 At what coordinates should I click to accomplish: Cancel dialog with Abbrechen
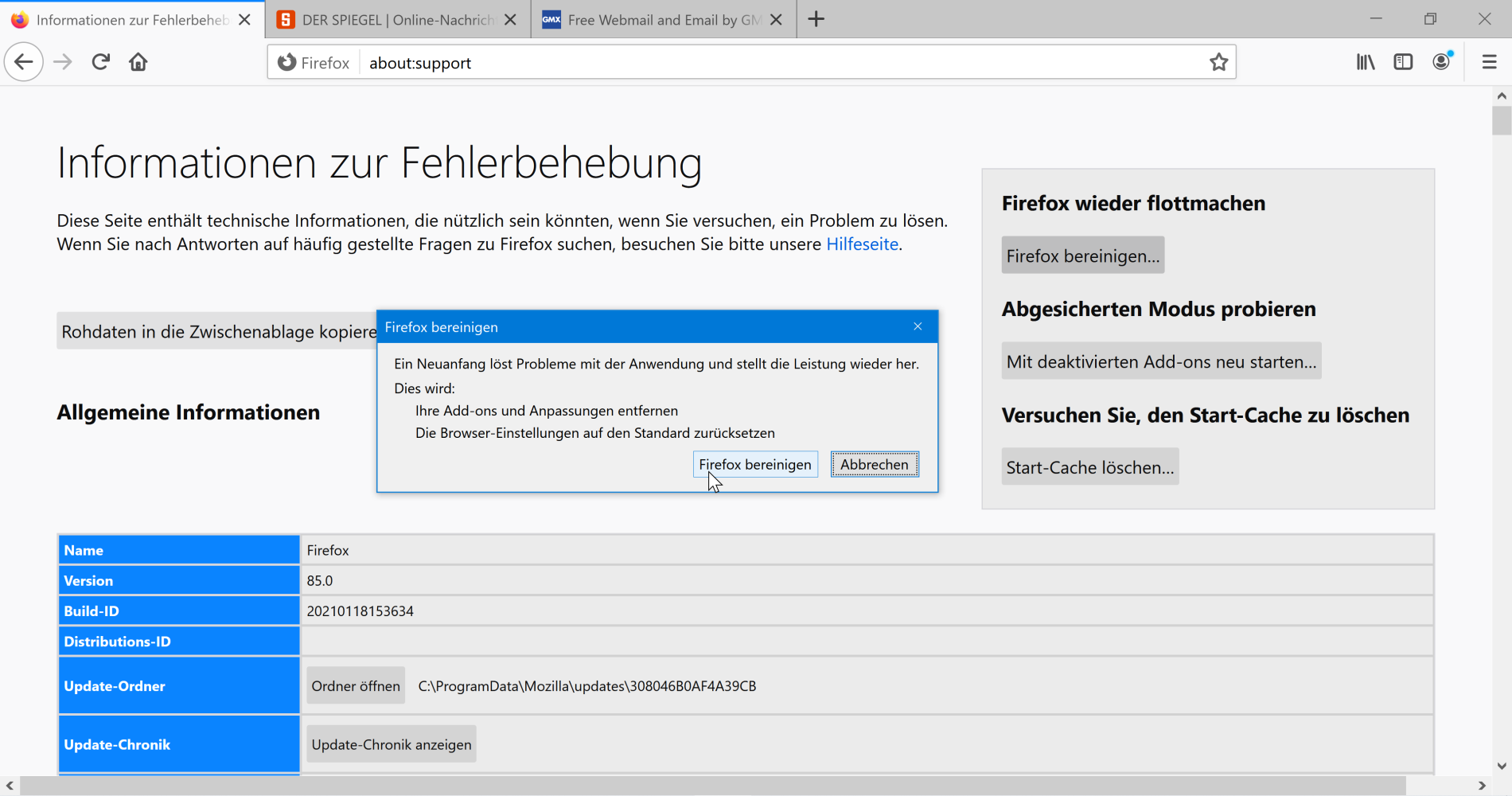875,464
